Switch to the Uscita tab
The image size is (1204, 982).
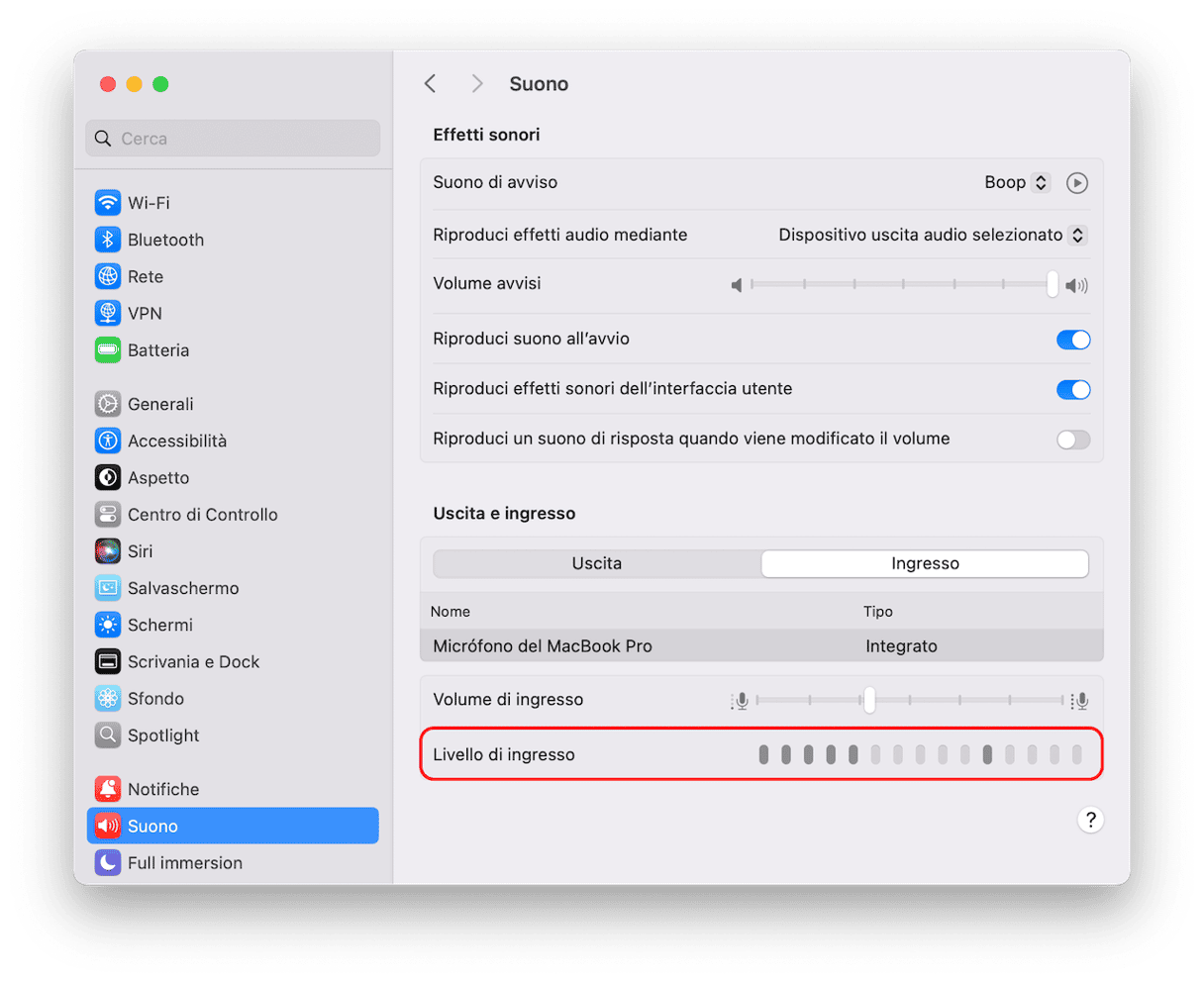coord(597,563)
